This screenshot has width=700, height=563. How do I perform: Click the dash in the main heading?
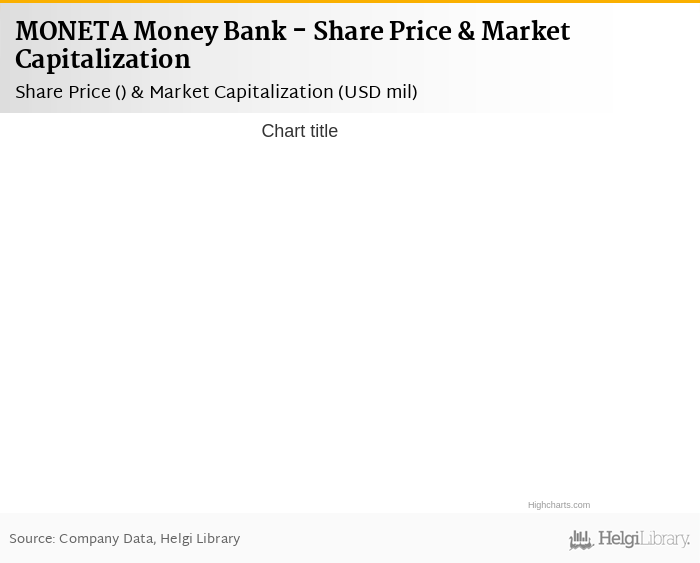pyautogui.click(x=300, y=33)
